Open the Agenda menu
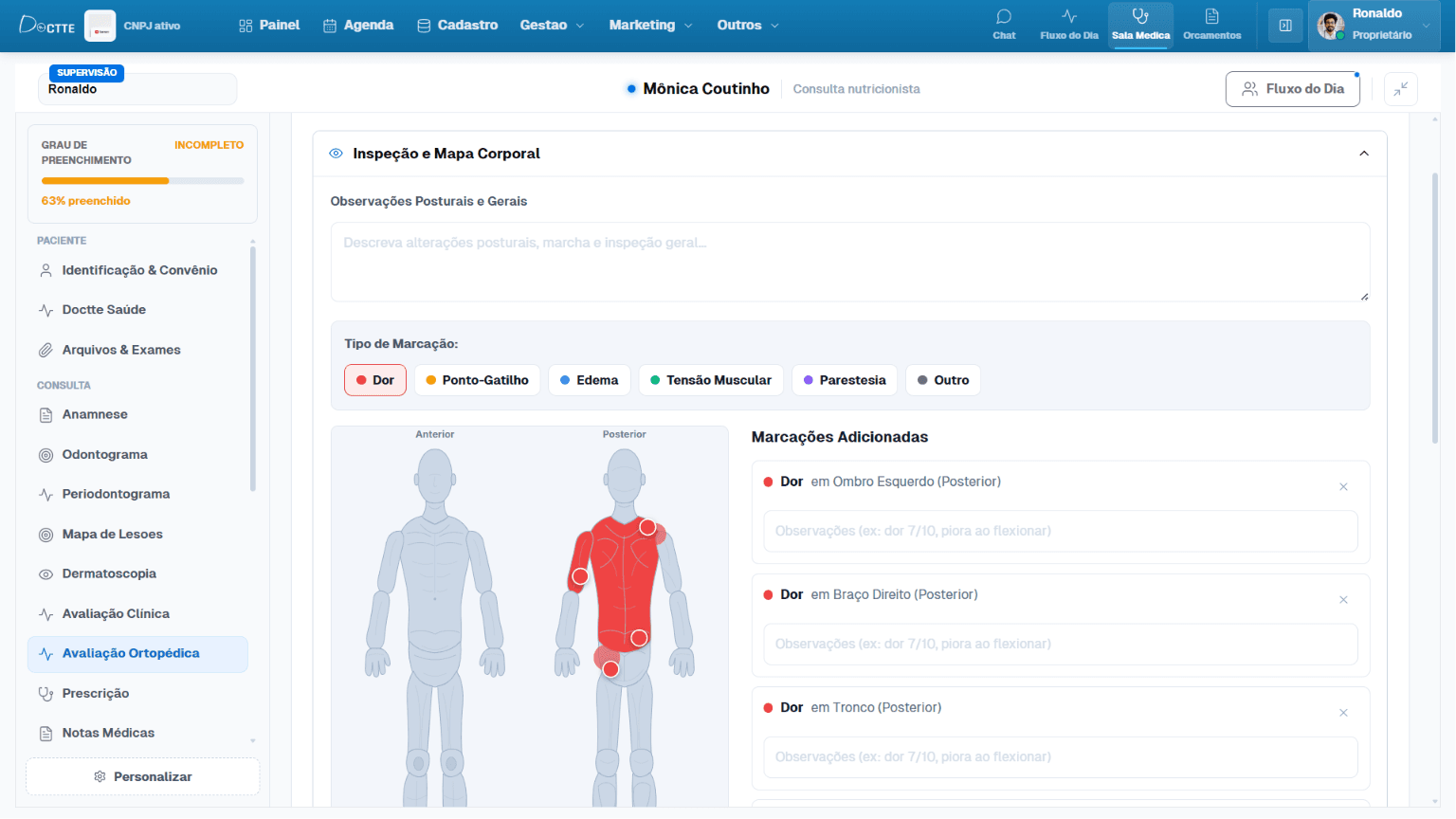The image size is (1456, 819). pyautogui.click(x=358, y=26)
